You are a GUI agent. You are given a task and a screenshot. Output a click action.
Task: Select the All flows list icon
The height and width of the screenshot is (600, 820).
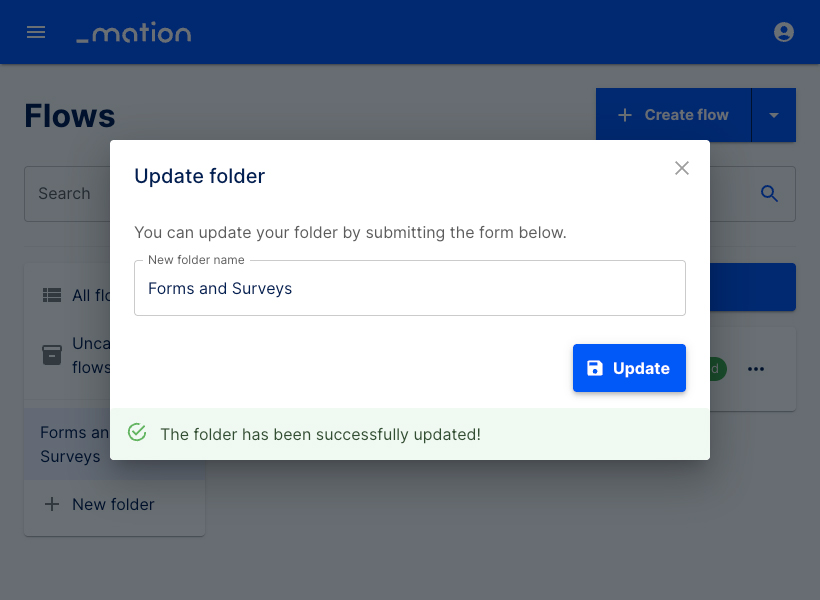[x=51, y=294]
